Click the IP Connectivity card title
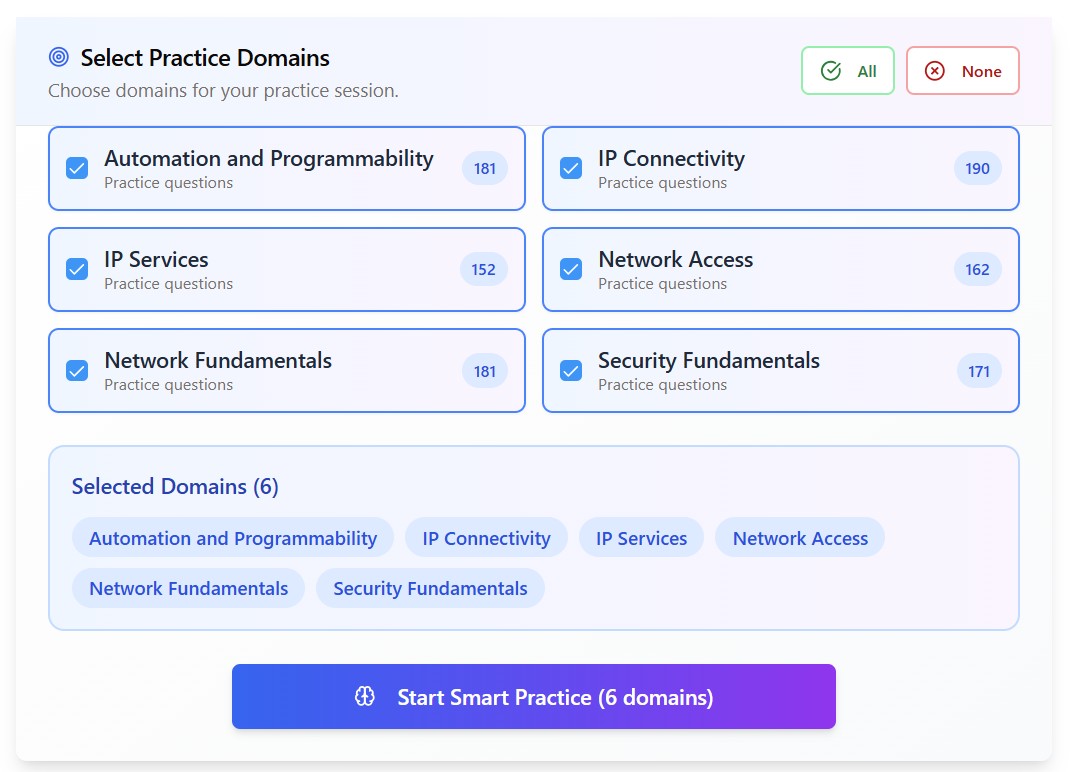The width and height of the screenshot is (1074, 772). [x=671, y=158]
